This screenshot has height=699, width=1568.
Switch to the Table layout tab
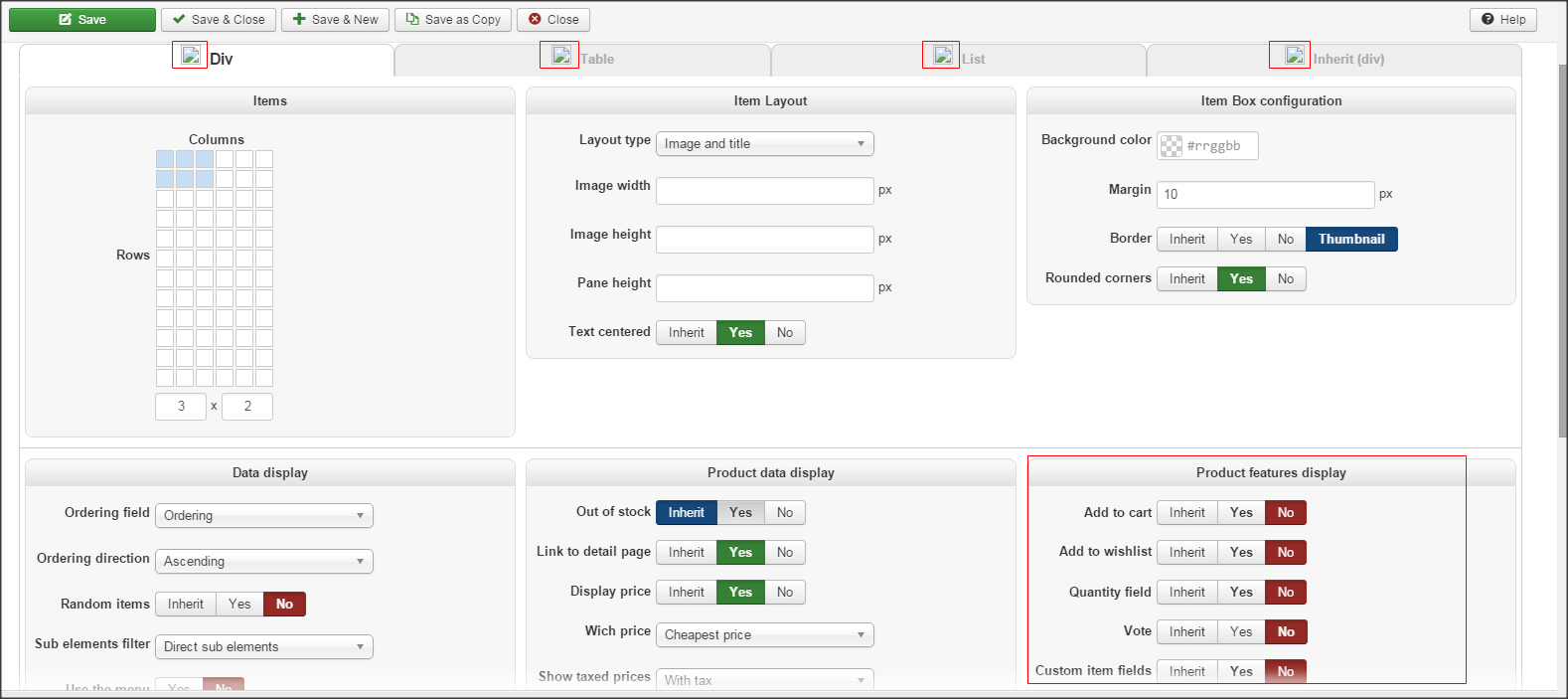582,60
